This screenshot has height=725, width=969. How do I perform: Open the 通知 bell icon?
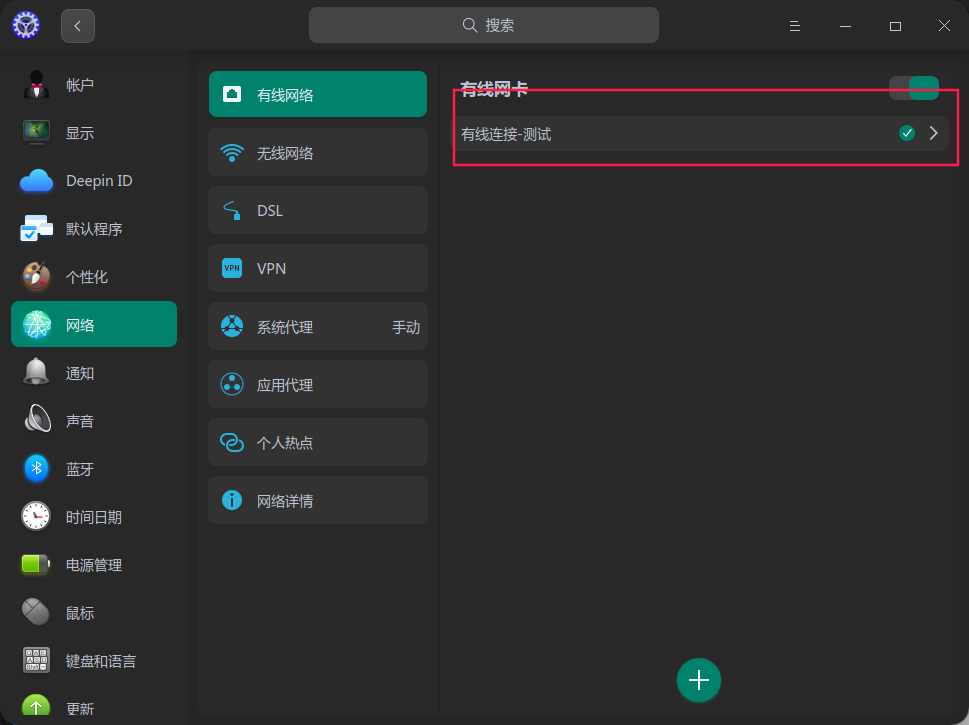(36, 372)
